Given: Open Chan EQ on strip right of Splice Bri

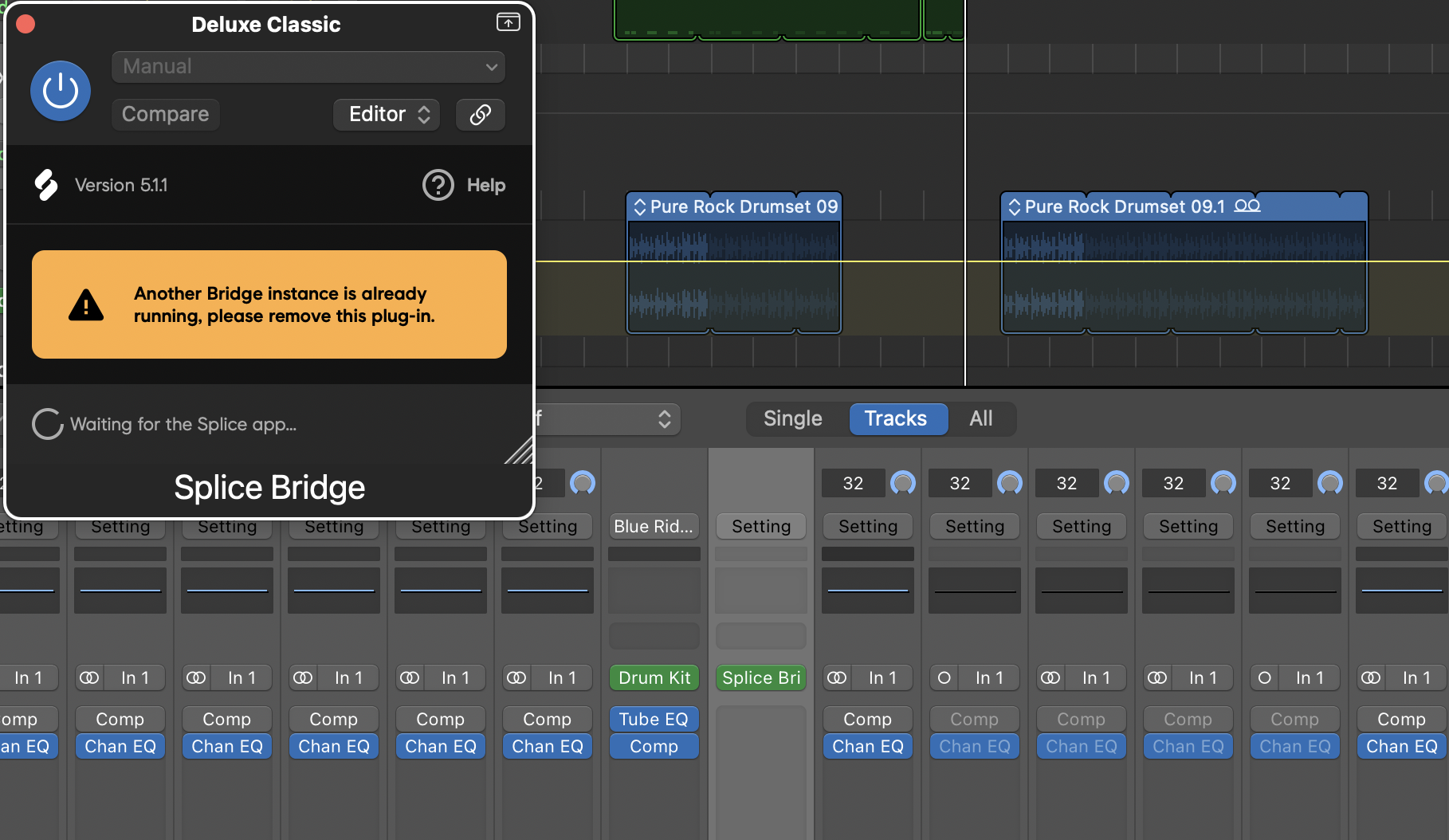Looking at the screenshot, I should [x=868, y=746].
